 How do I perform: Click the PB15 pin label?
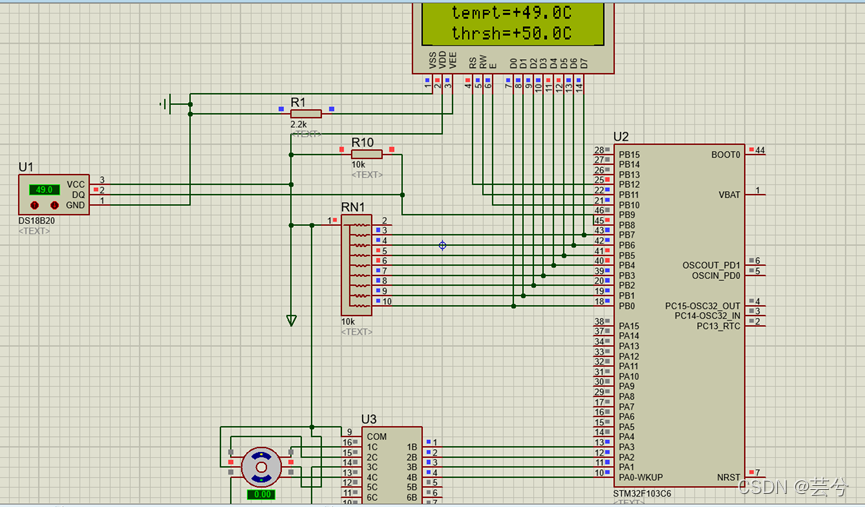pos(629,155)
